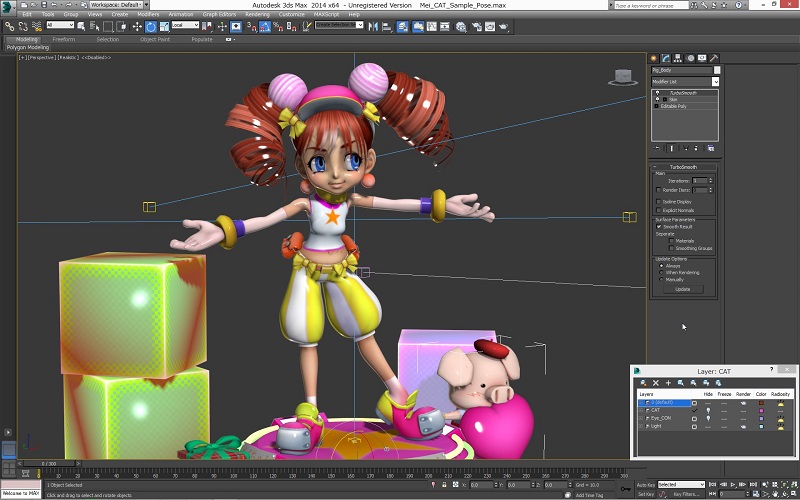Select the Select and Link tool
800x500 pixels.
click(10, 26)
